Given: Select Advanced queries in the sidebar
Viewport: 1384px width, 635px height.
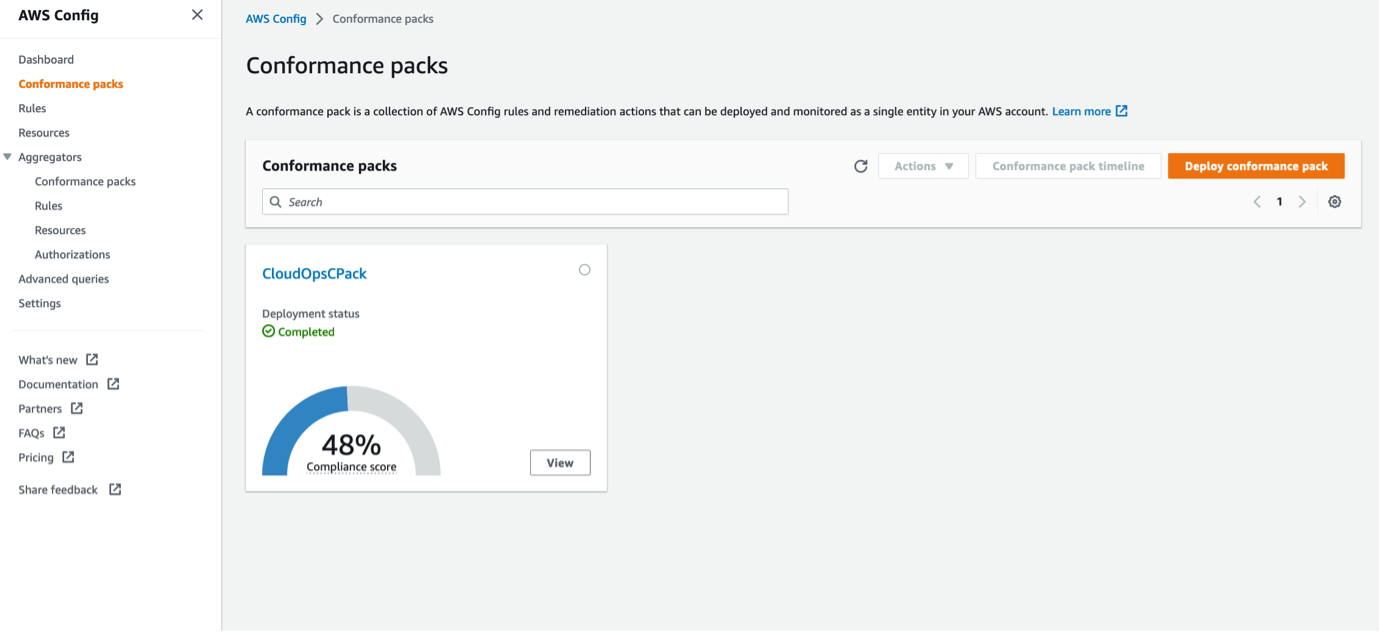Looking at the screenshot, I should tap(63, 279).
